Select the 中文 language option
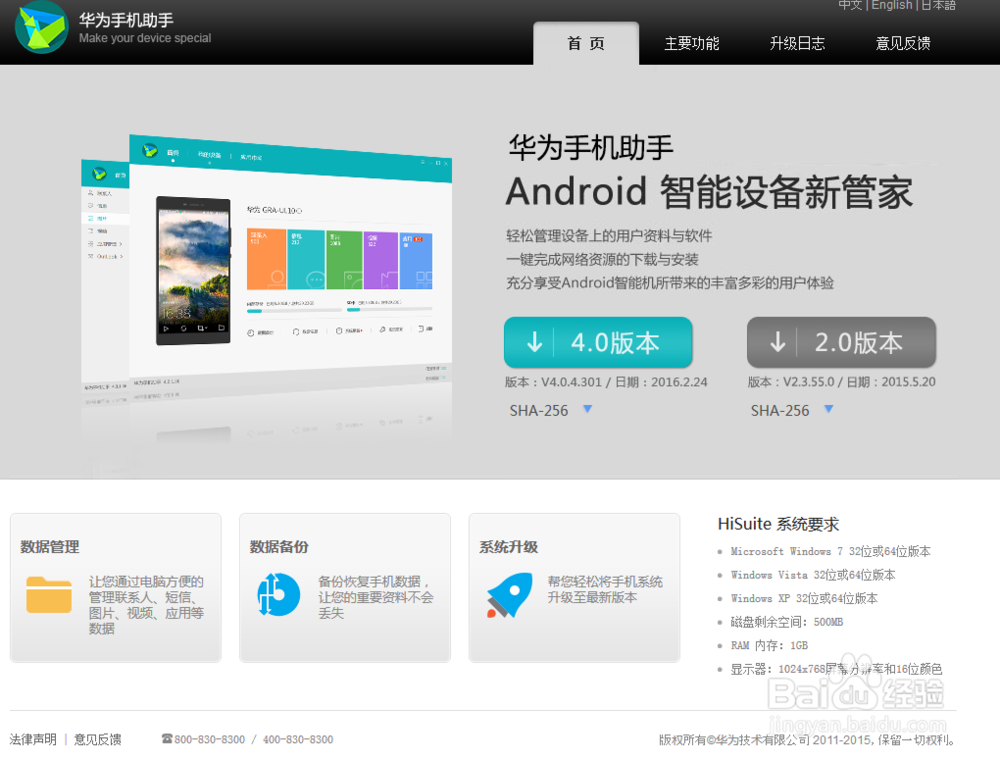This screenshot has height=760, width=1000. coord(851,5)
